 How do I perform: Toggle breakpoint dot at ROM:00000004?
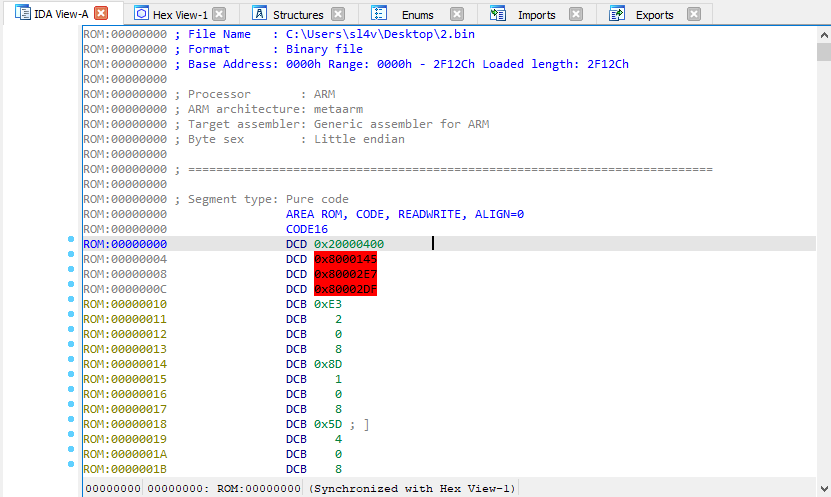(71, 254)
